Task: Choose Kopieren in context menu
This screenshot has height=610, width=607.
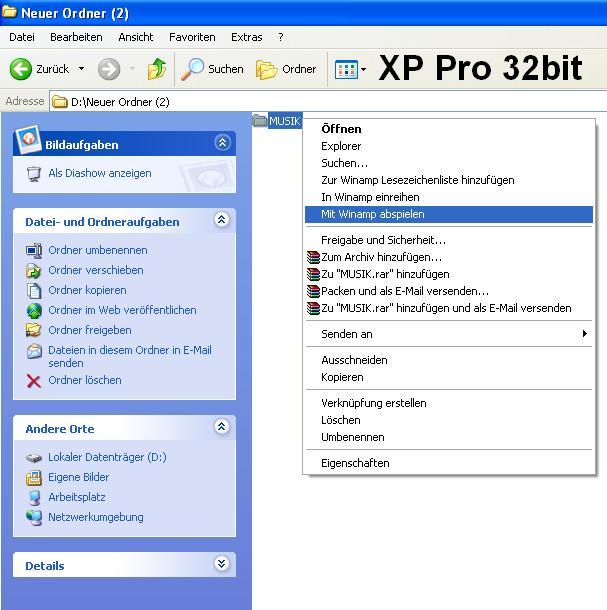Action: (x=449, y=377)
